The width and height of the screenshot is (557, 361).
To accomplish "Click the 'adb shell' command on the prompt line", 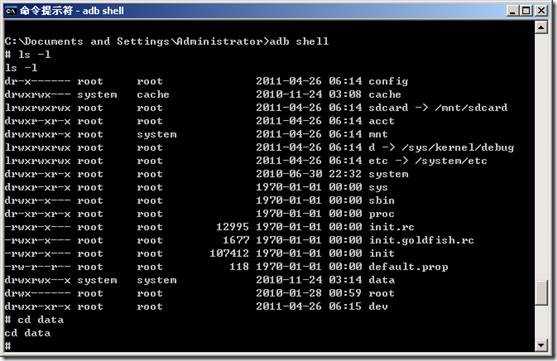I will (299, 41).
